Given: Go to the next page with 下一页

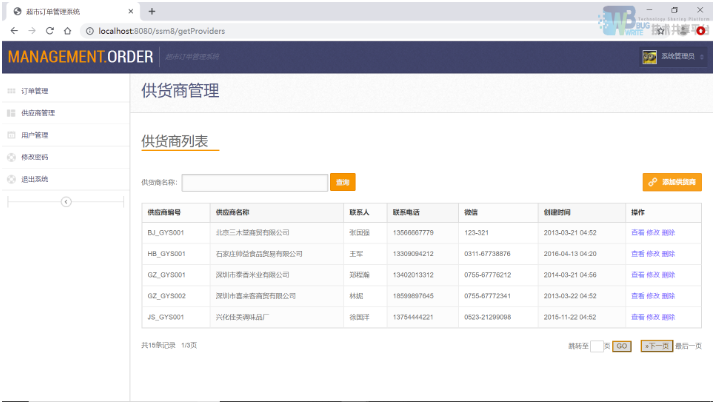Looking at the screenshot, I should coord(657,346).
